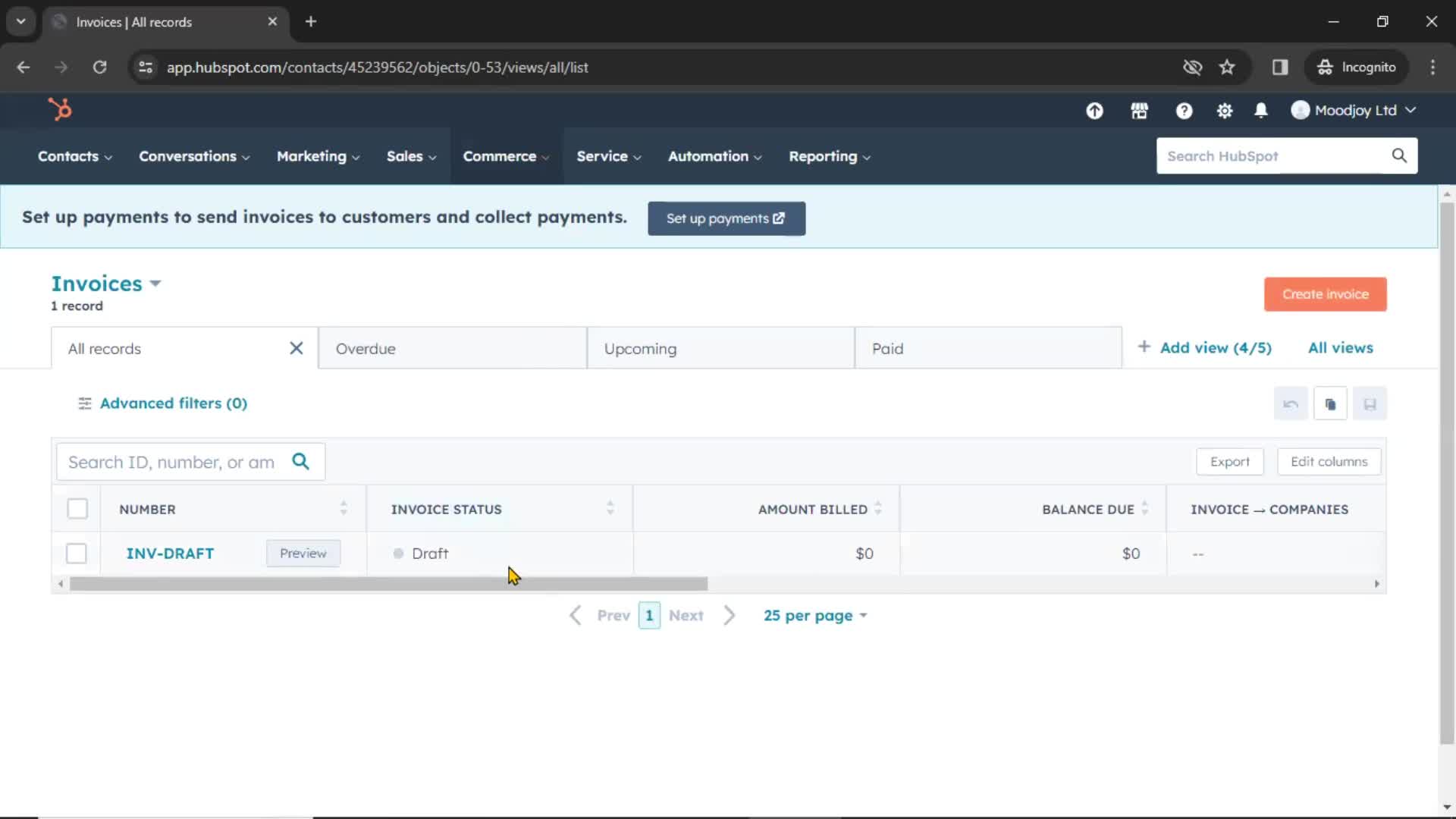The image size is (1456, 819).
Task: Toggle the Draft invoice status radio button
Action: pos(399,553)
